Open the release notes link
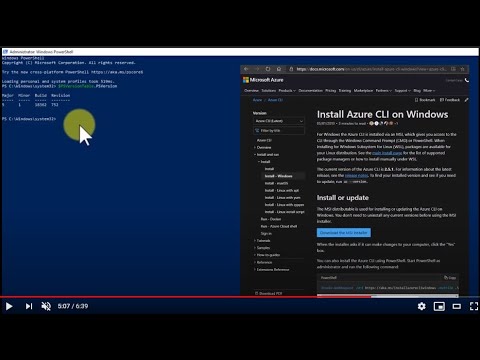The height and width of the screenshot is (360, 480). (356, 176)
